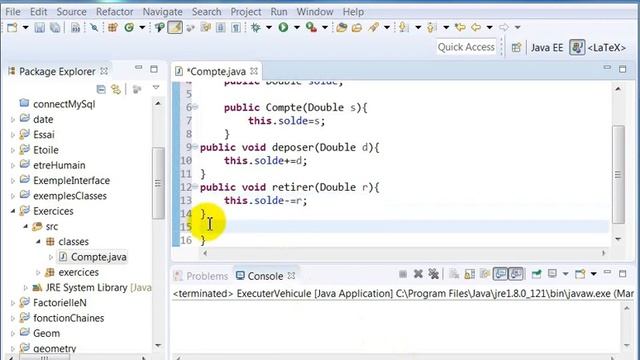Switch to the LaTeX perspective

click(598, 47)
